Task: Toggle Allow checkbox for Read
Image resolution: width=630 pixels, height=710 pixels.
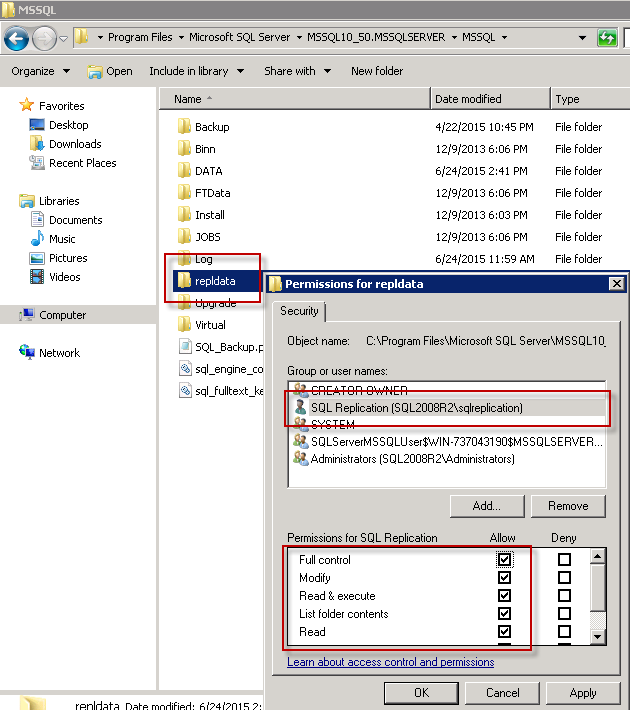Action: (504, 631)
